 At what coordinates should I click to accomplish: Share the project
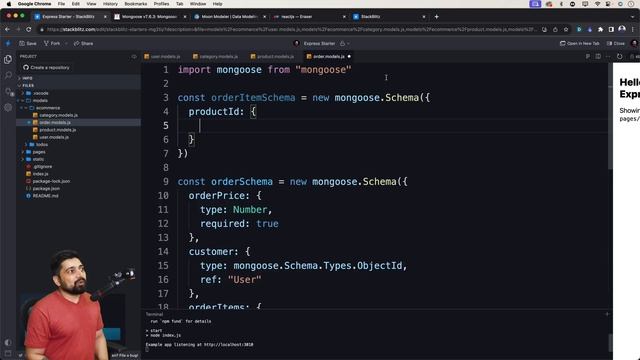click(x=83, y=43)
